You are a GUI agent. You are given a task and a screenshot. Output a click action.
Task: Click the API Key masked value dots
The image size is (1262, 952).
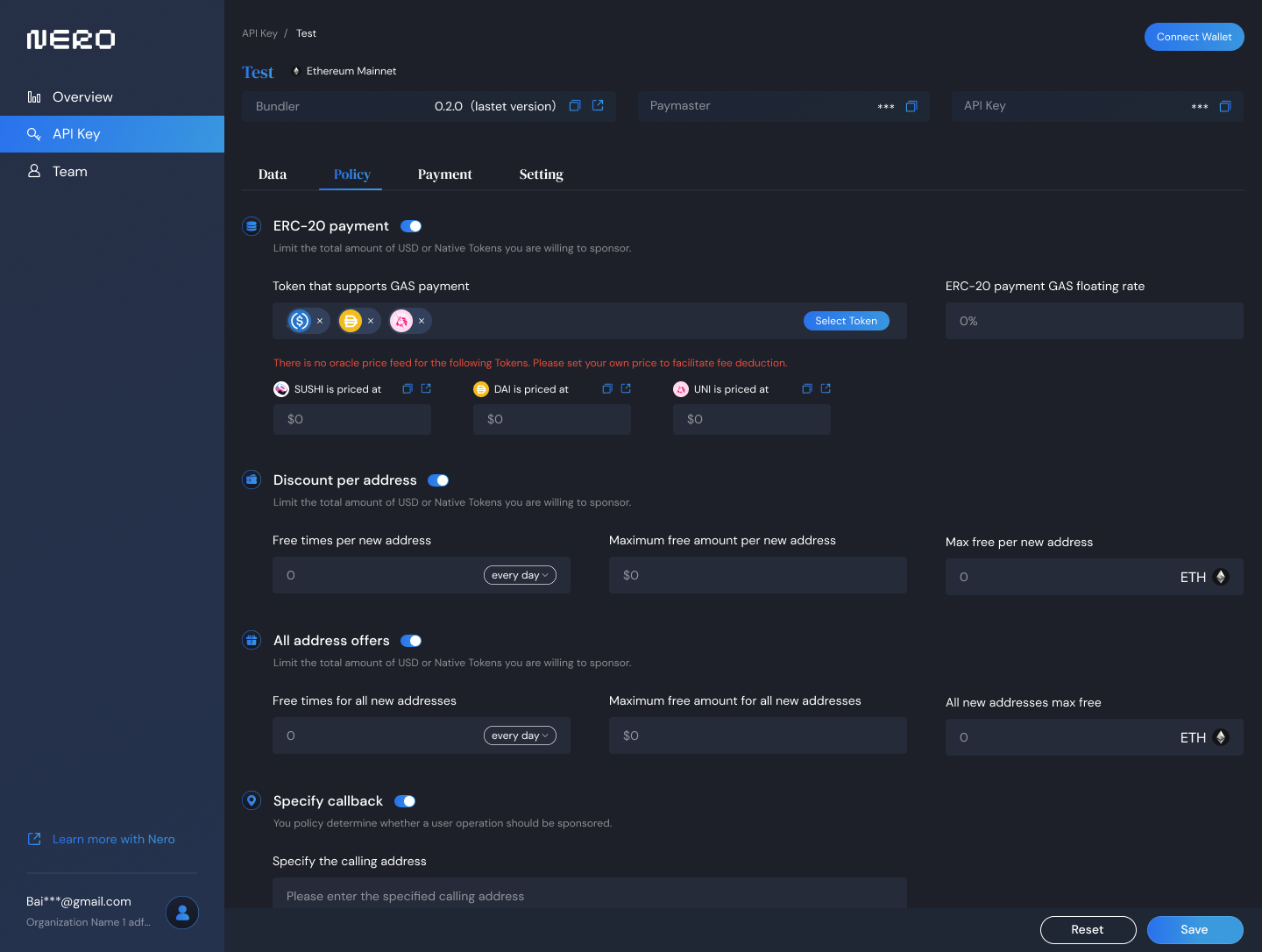(x=1200, y=107)
